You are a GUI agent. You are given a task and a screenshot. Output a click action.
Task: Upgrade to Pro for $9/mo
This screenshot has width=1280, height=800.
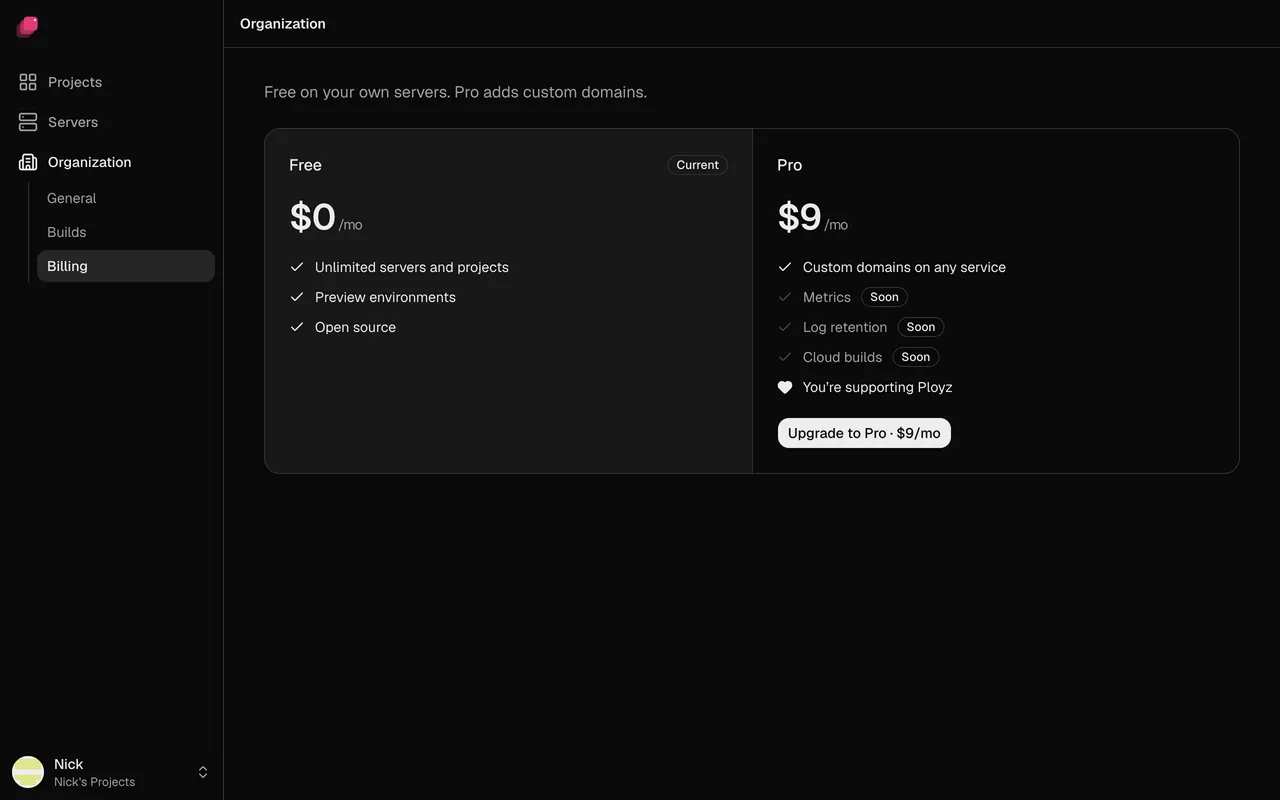click(x=864, y=433)
